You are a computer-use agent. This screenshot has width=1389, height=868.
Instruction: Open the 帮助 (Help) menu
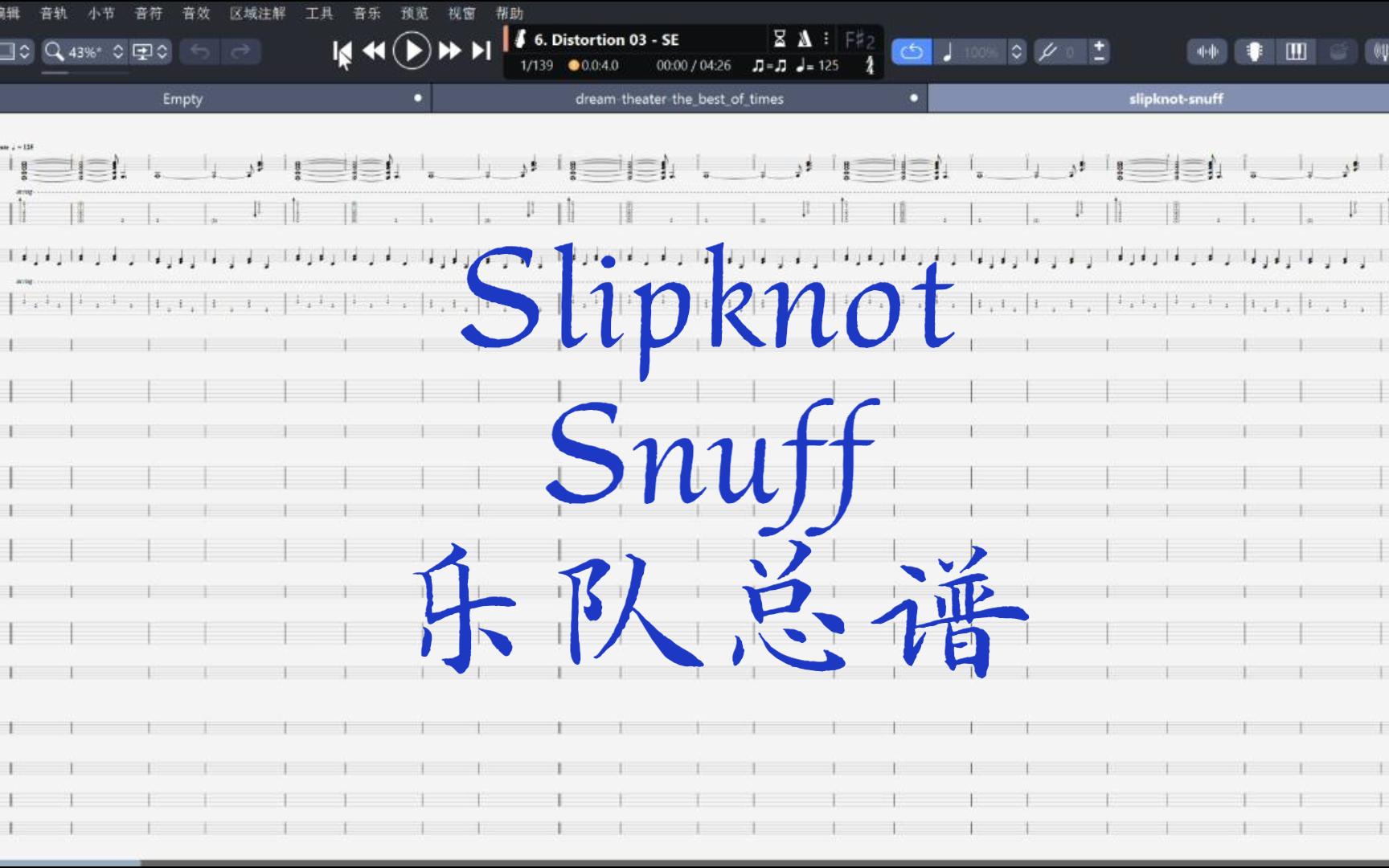510,13
